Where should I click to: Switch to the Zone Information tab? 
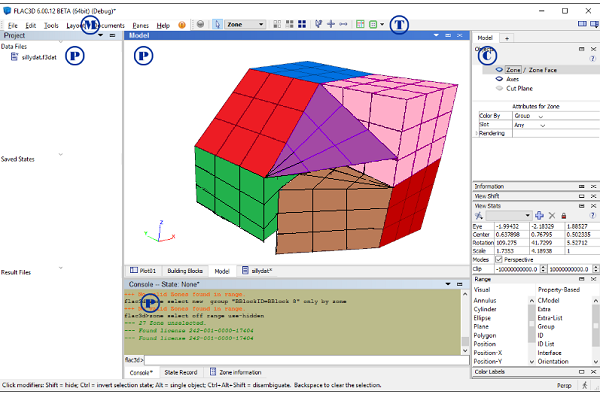pos(236,373)
